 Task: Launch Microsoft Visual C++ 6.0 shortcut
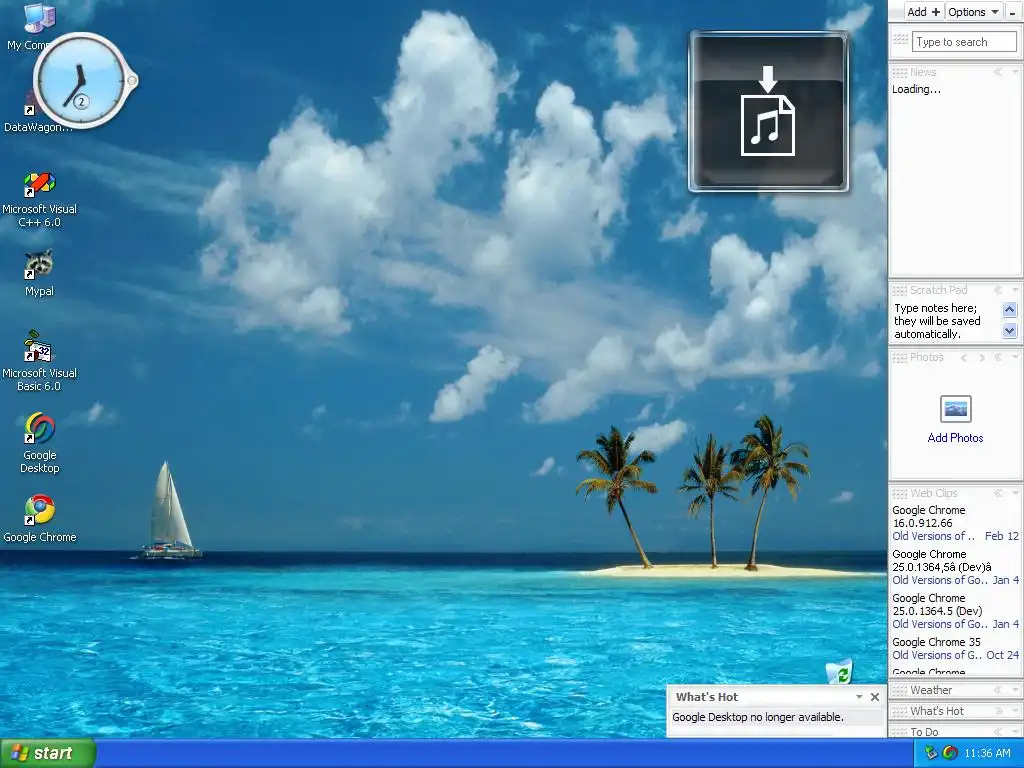tap(39, 199)
